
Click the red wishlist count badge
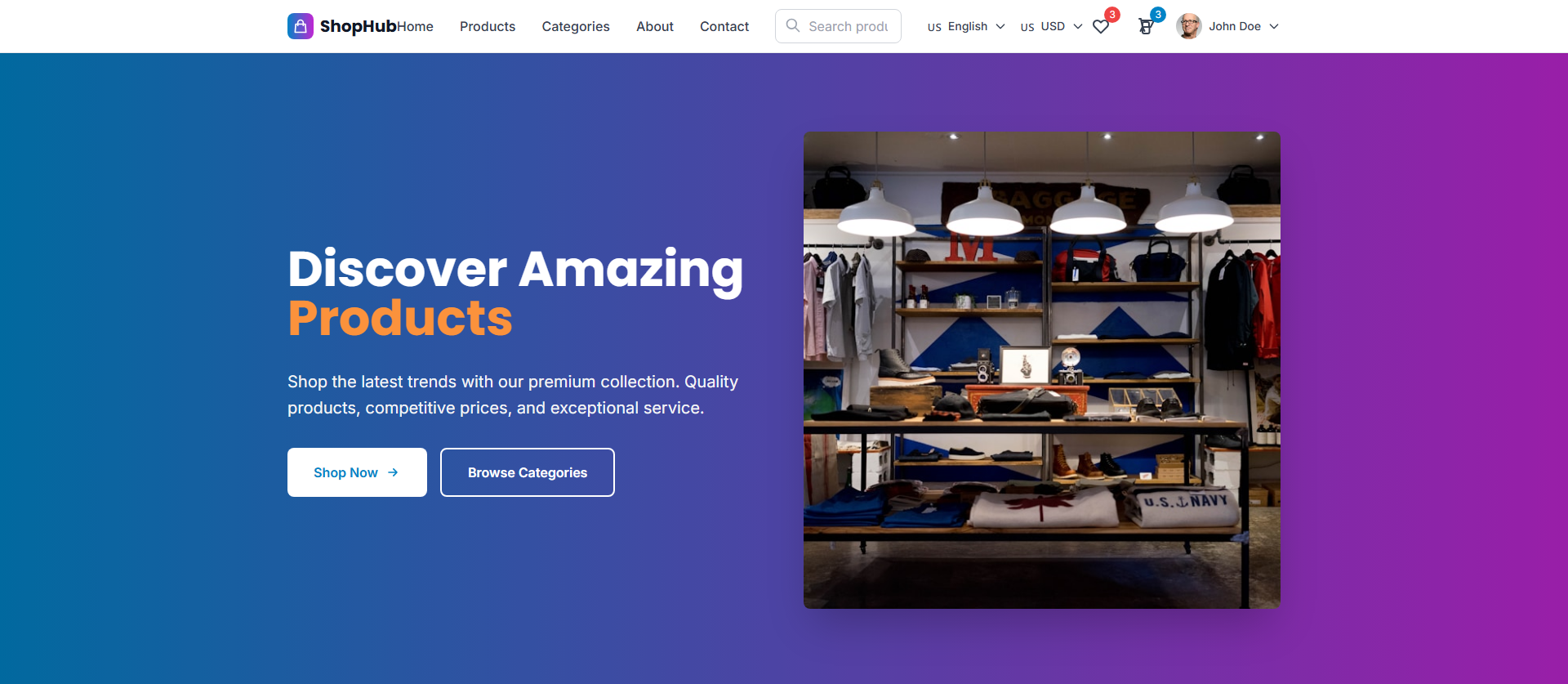coord(1112,15)
